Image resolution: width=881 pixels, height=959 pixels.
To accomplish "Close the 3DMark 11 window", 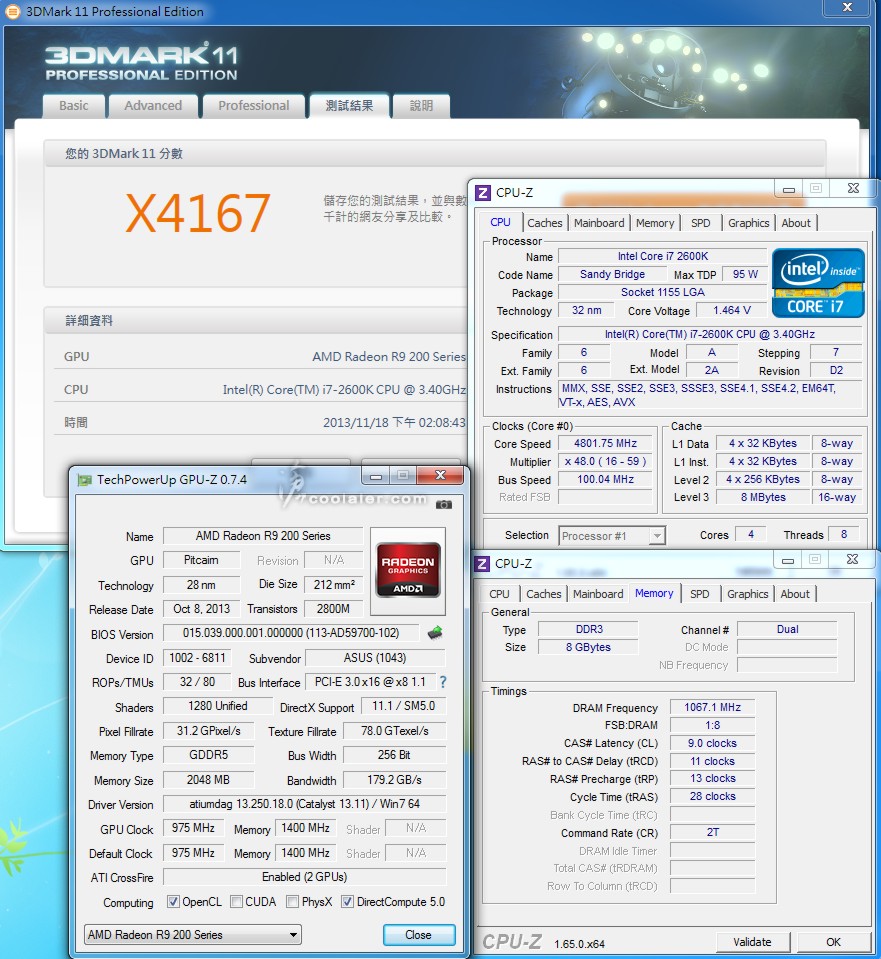I will click(847, 7).
